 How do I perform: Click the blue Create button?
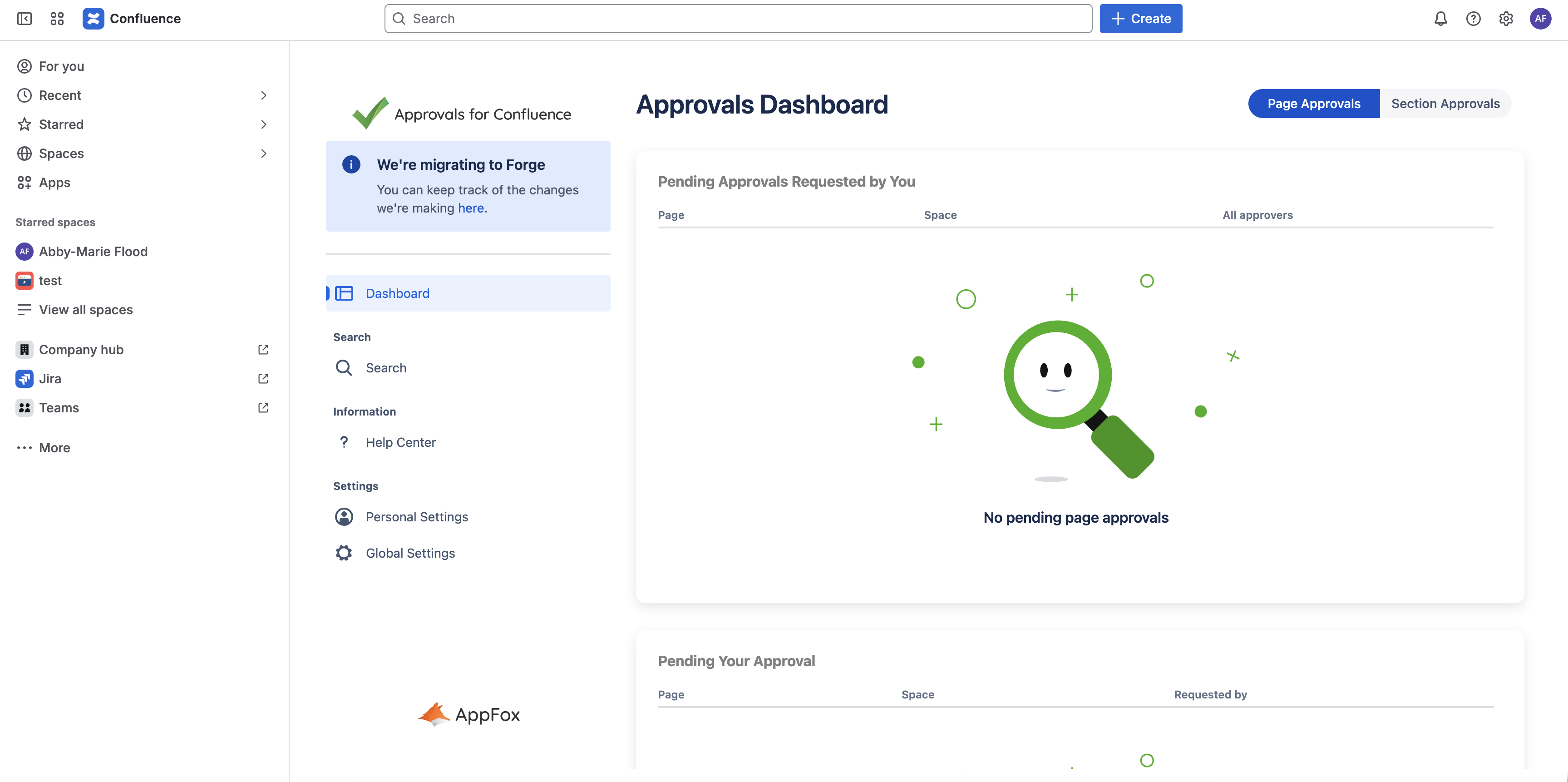(x=1141, y=19)
